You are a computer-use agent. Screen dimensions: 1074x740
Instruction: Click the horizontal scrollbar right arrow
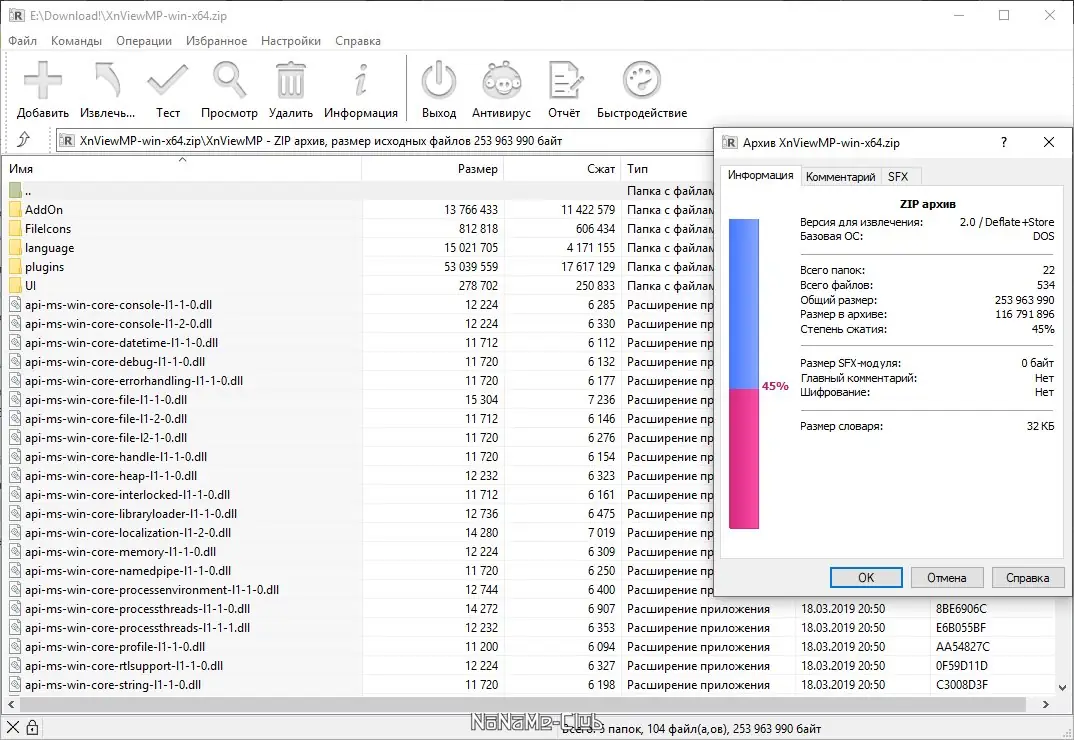click(1045, 704)
